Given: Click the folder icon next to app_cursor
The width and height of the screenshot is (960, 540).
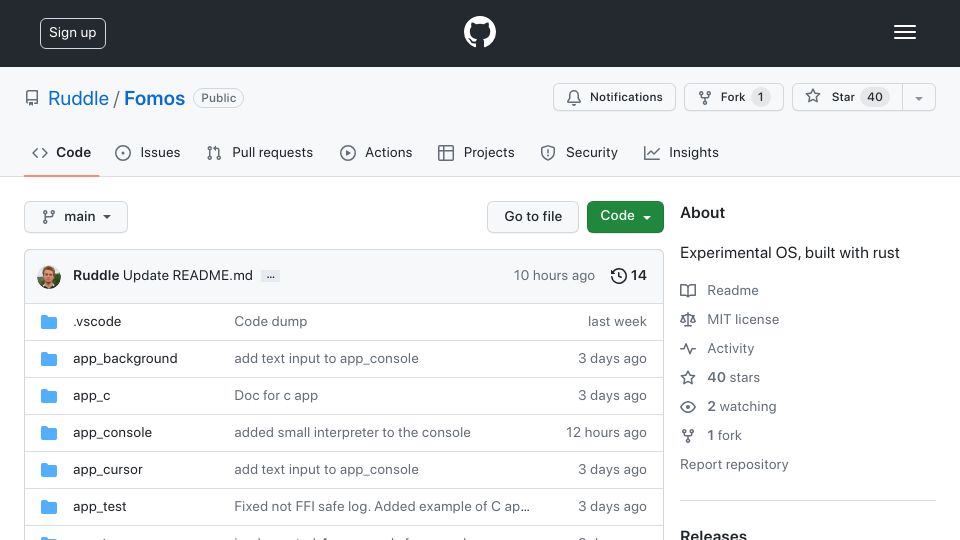Looking at the screenshot, I should click(49, 470).
